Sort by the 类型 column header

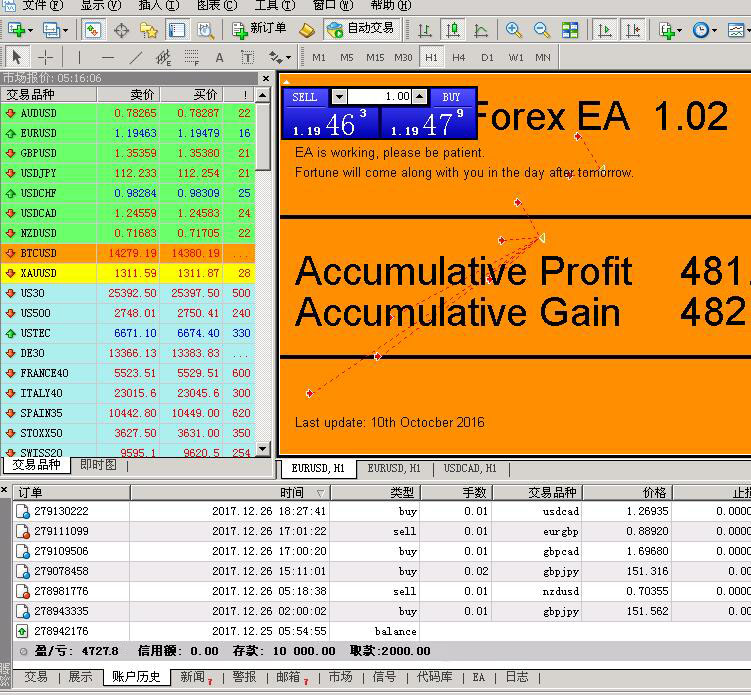click(376, 493)
